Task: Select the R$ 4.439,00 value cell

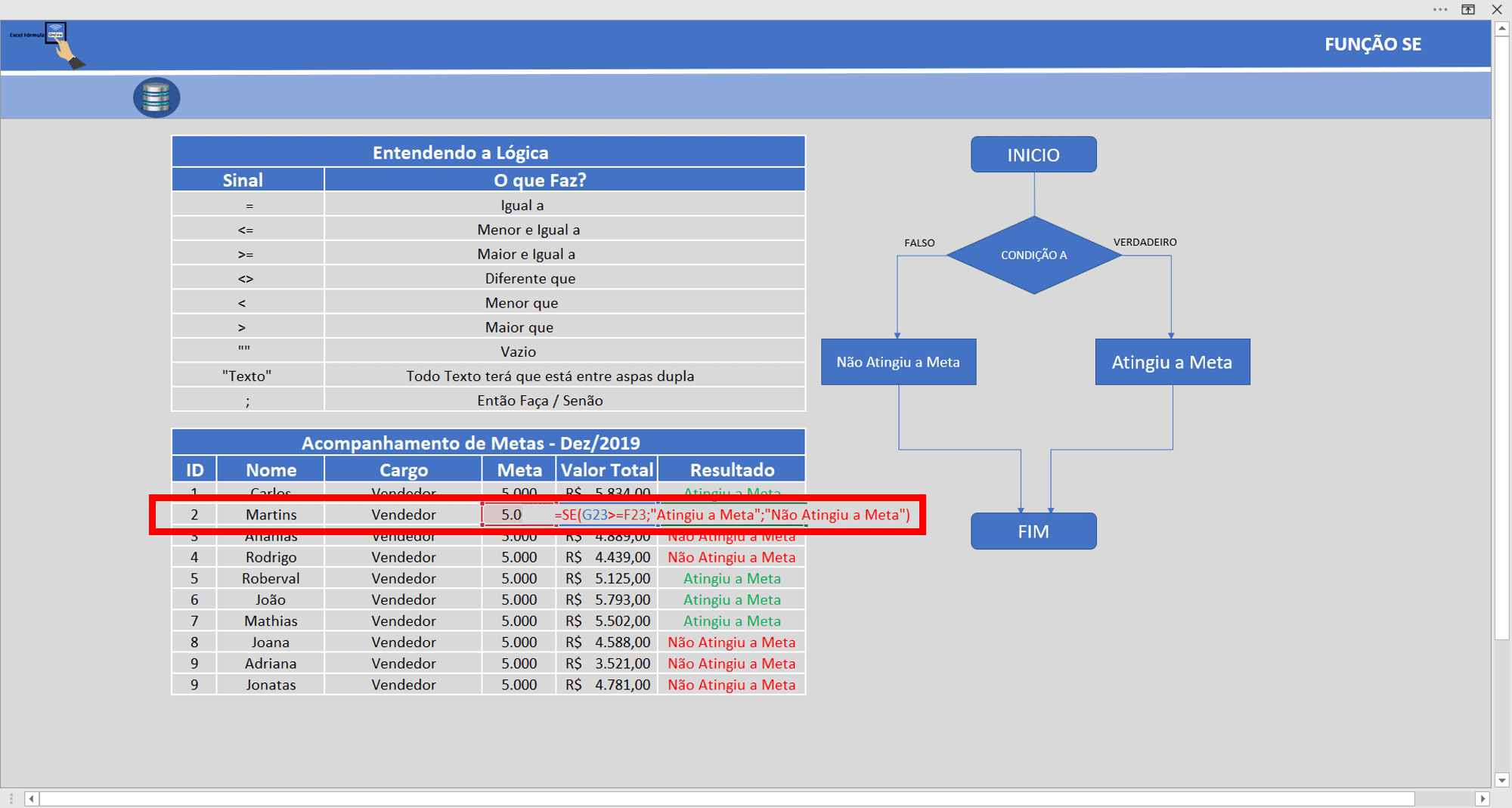Action: tap(607, 557)
